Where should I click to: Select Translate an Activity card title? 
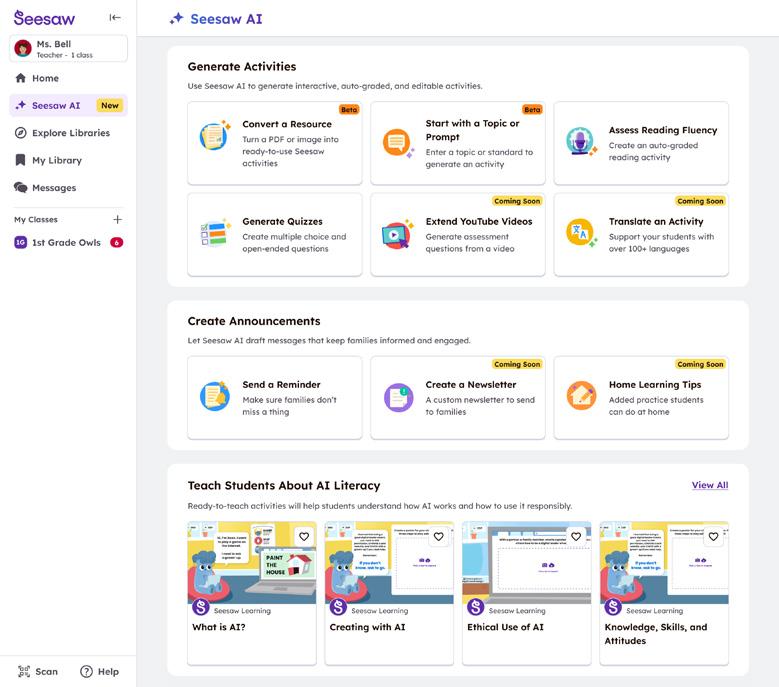click(656, 222)
